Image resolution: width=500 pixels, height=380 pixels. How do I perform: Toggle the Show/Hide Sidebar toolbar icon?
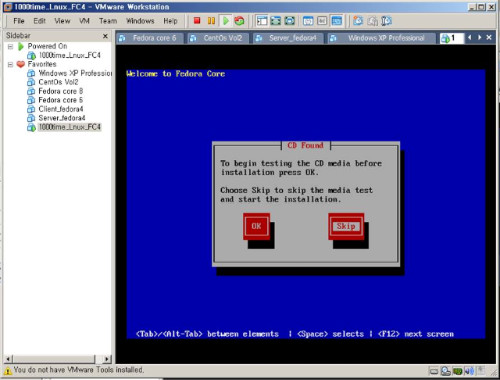[262, 21]
